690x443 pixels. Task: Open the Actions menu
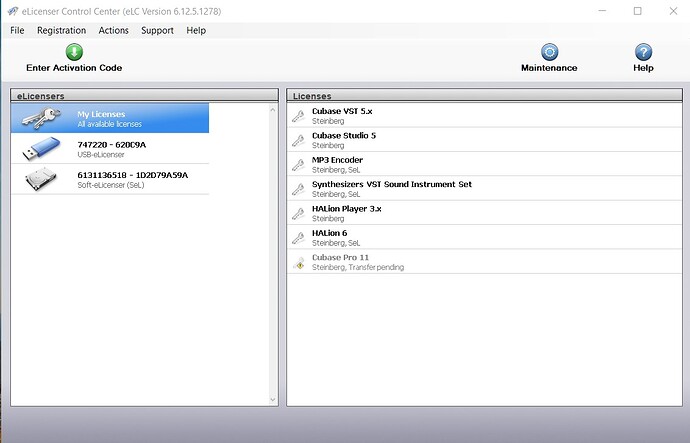(x=114, y=30)
